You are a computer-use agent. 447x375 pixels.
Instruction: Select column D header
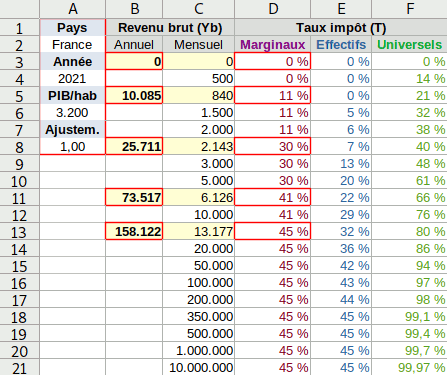tap(273, 9)
